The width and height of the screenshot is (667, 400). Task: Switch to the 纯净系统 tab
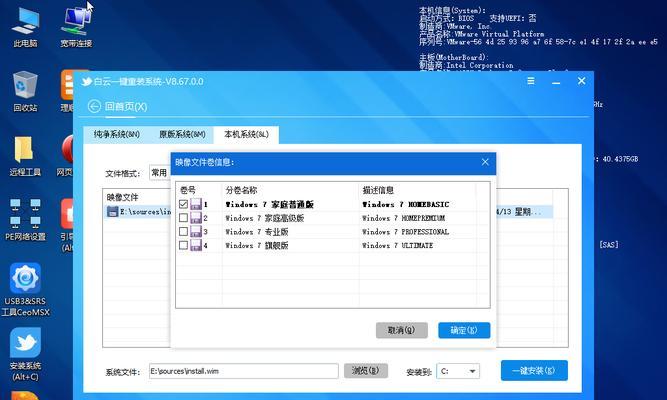pyautogui.click(x=117, y=134)
